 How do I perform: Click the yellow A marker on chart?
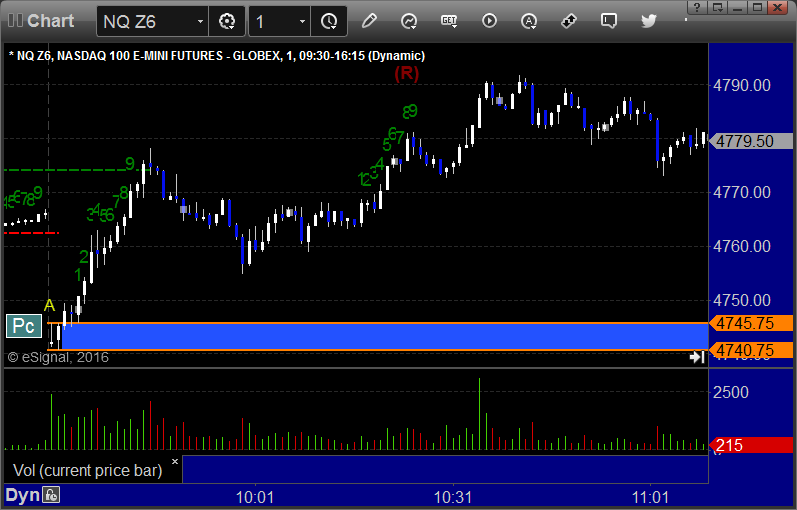(49, 305)
